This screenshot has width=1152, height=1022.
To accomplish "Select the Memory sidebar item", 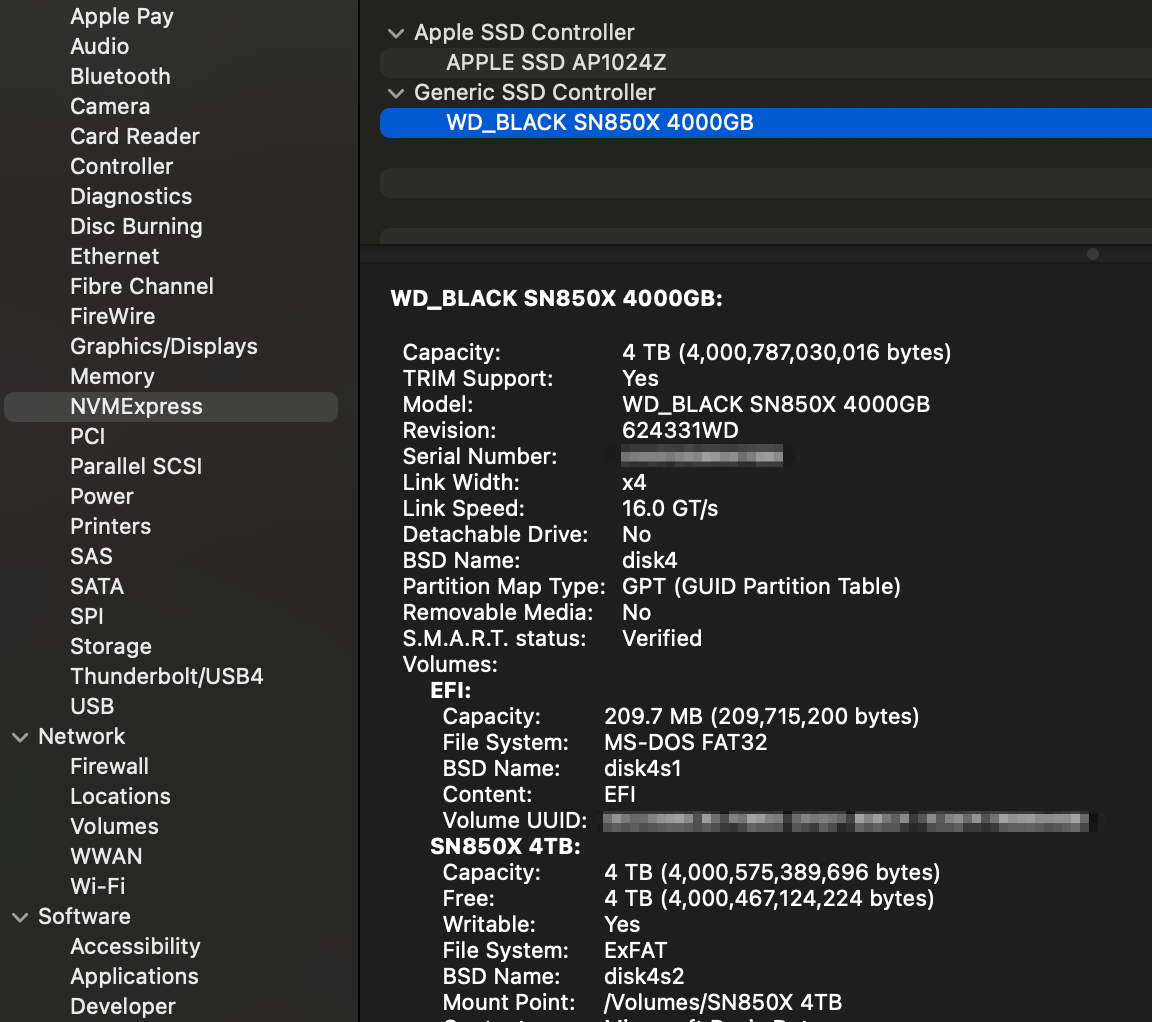I will click(x=112, y=377).
